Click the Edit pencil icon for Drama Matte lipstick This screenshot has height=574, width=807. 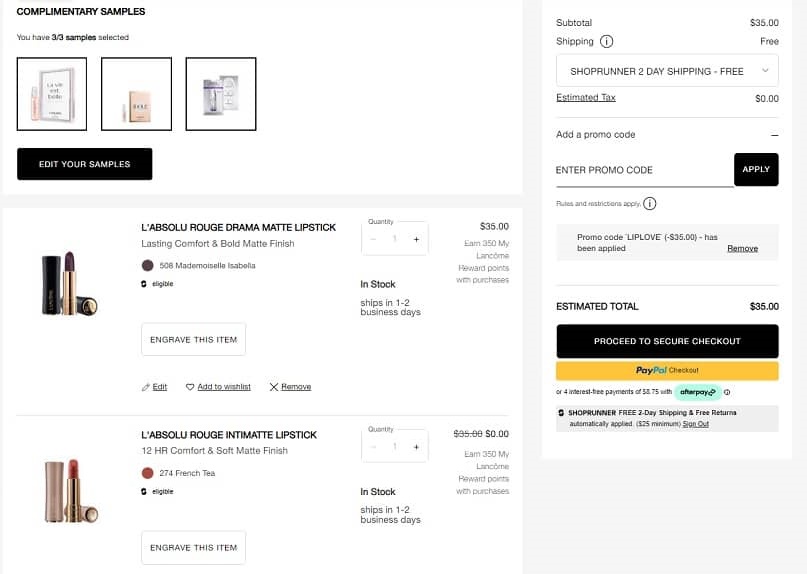coord(146,387)
